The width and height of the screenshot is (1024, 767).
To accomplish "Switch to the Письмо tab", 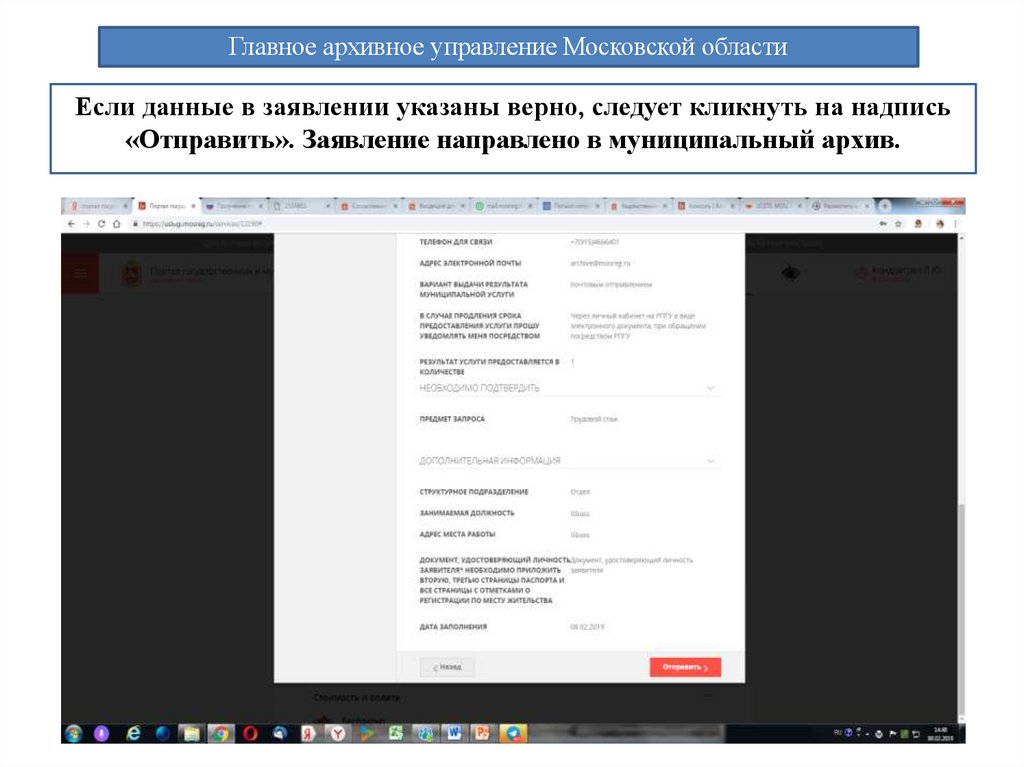I will coord(571,206).
